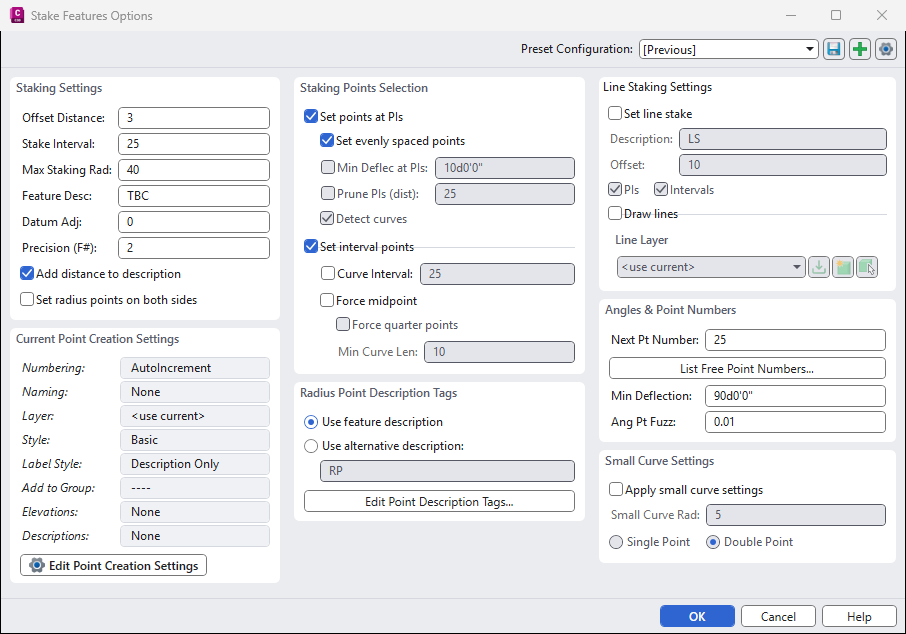Enable Apply small curve settings checkbox

point(616,490)
